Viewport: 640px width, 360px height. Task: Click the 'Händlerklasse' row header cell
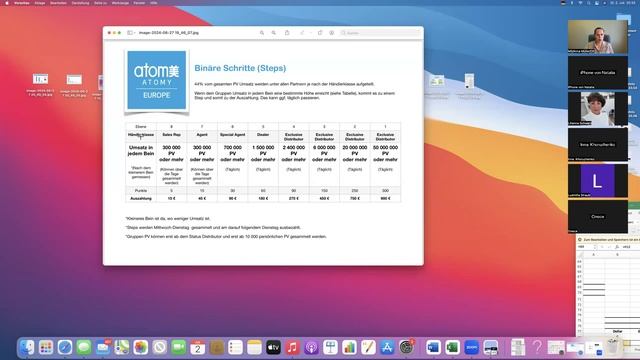tap(141, 136)
